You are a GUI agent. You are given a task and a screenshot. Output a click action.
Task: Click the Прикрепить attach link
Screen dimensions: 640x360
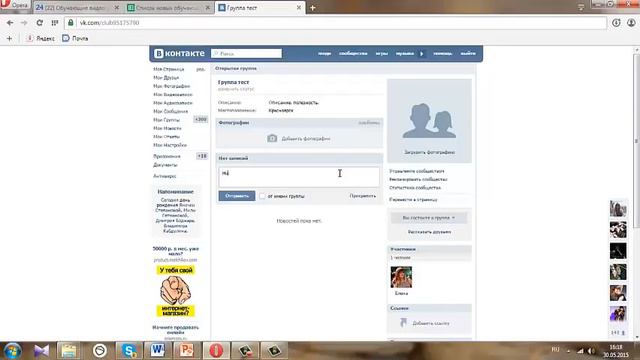point(362,196)
